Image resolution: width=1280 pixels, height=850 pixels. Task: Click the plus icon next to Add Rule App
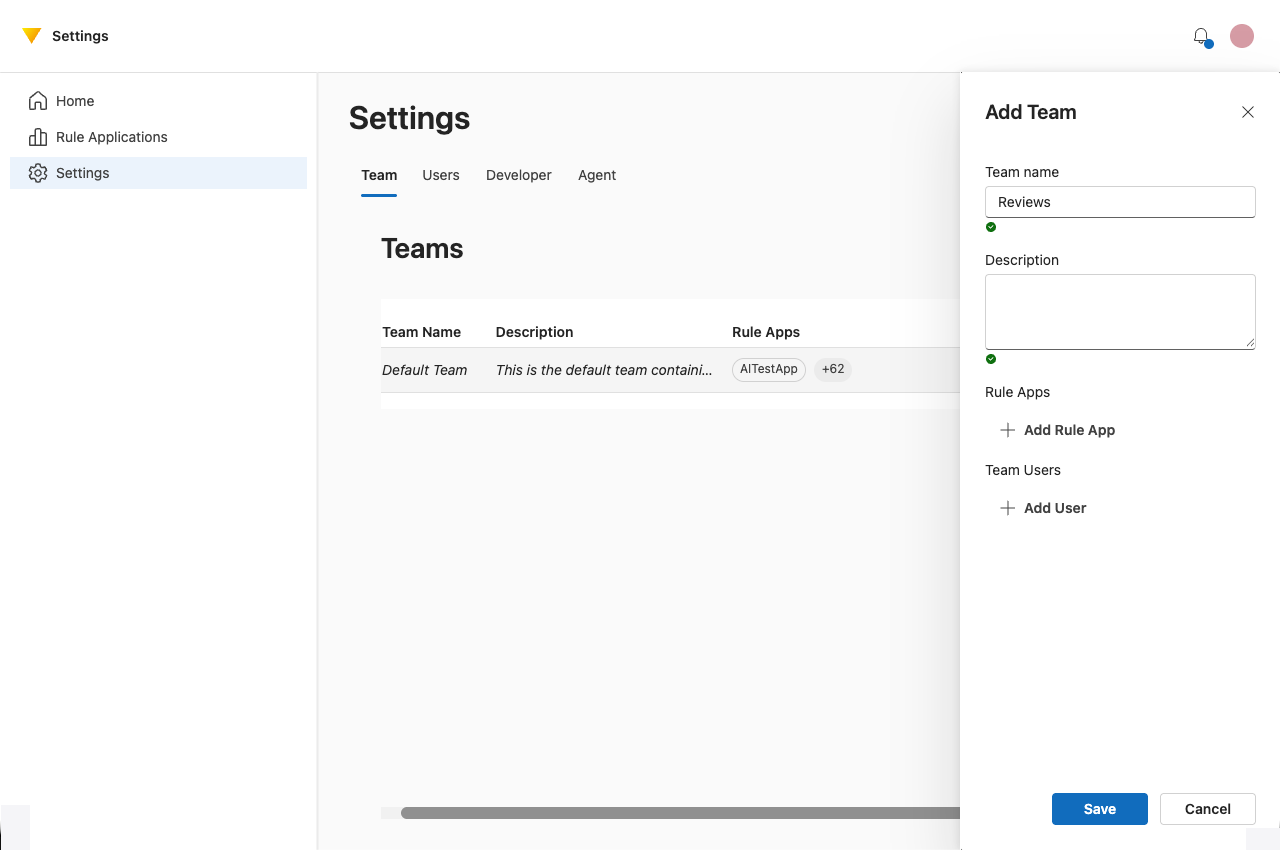click(x=1007, y=430)
